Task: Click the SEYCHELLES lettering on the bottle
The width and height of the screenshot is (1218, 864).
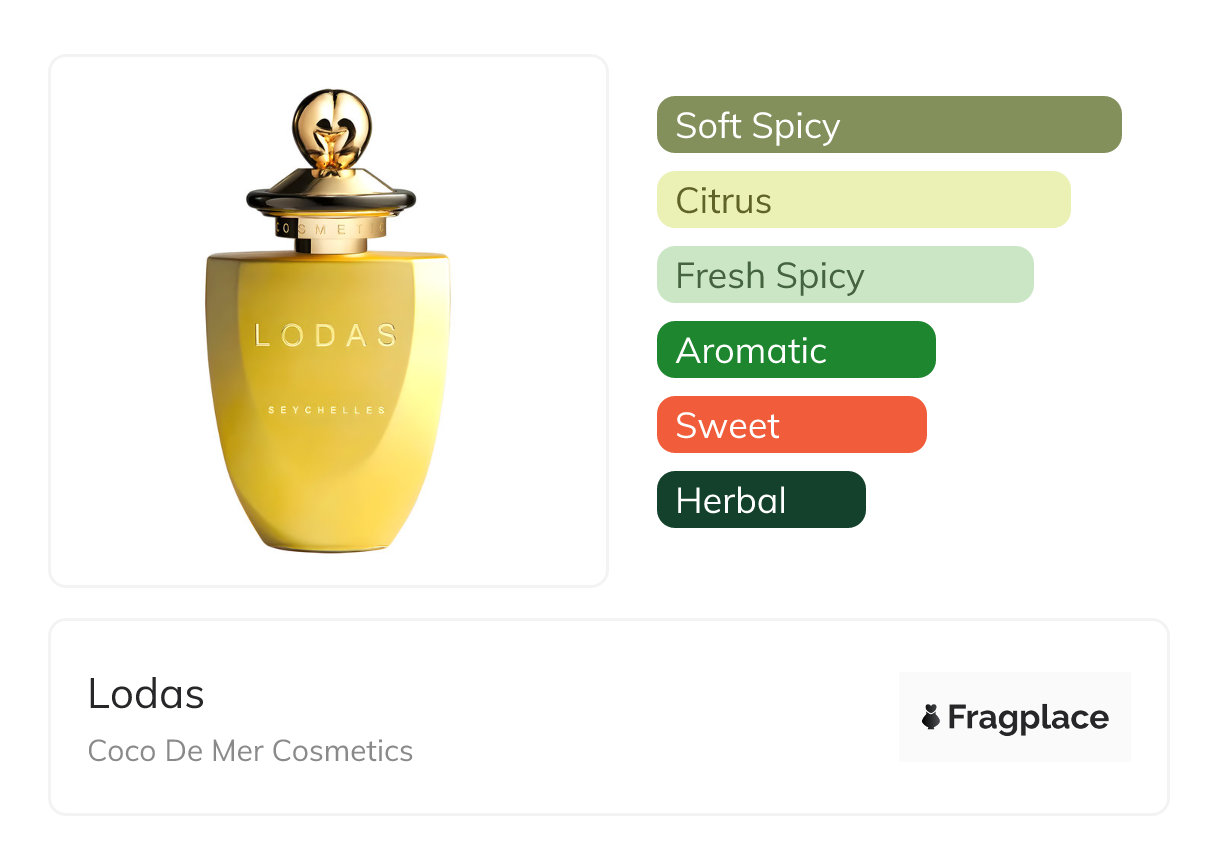Action: click(x=327, y=410)
